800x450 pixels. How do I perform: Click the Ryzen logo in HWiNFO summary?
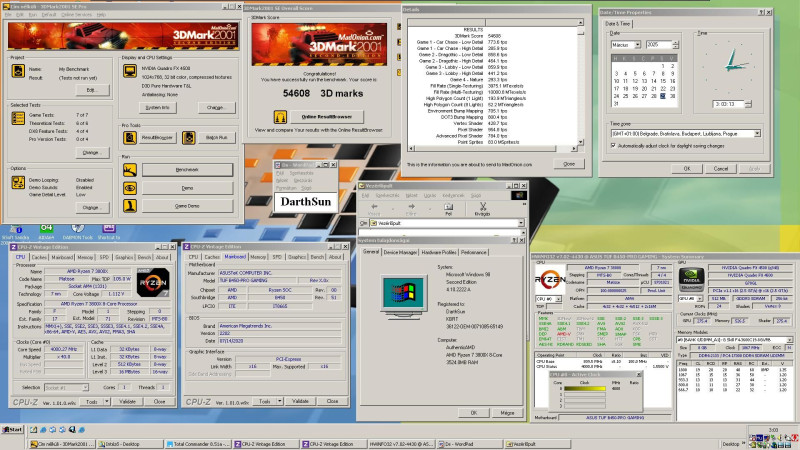pyautogui.click(x=549, y=279)
